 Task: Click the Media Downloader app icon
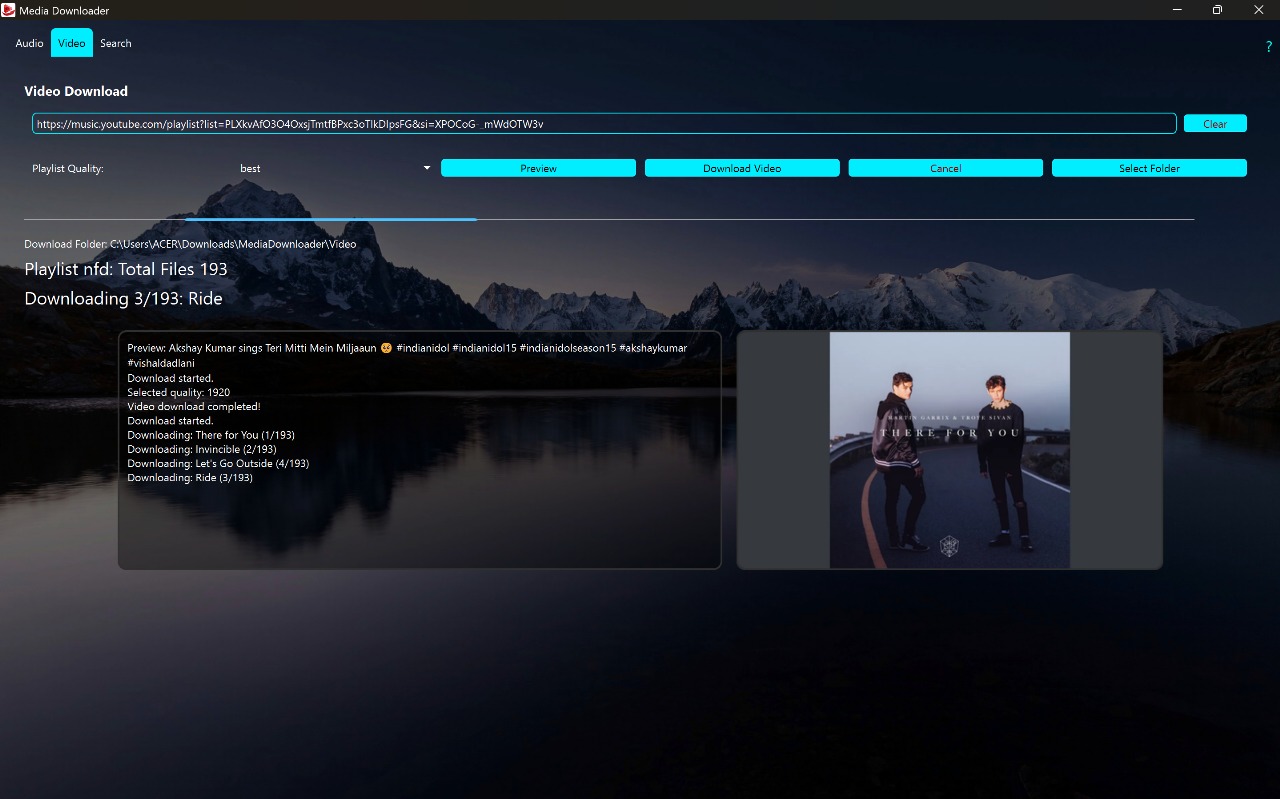click(x=9, y=10)
